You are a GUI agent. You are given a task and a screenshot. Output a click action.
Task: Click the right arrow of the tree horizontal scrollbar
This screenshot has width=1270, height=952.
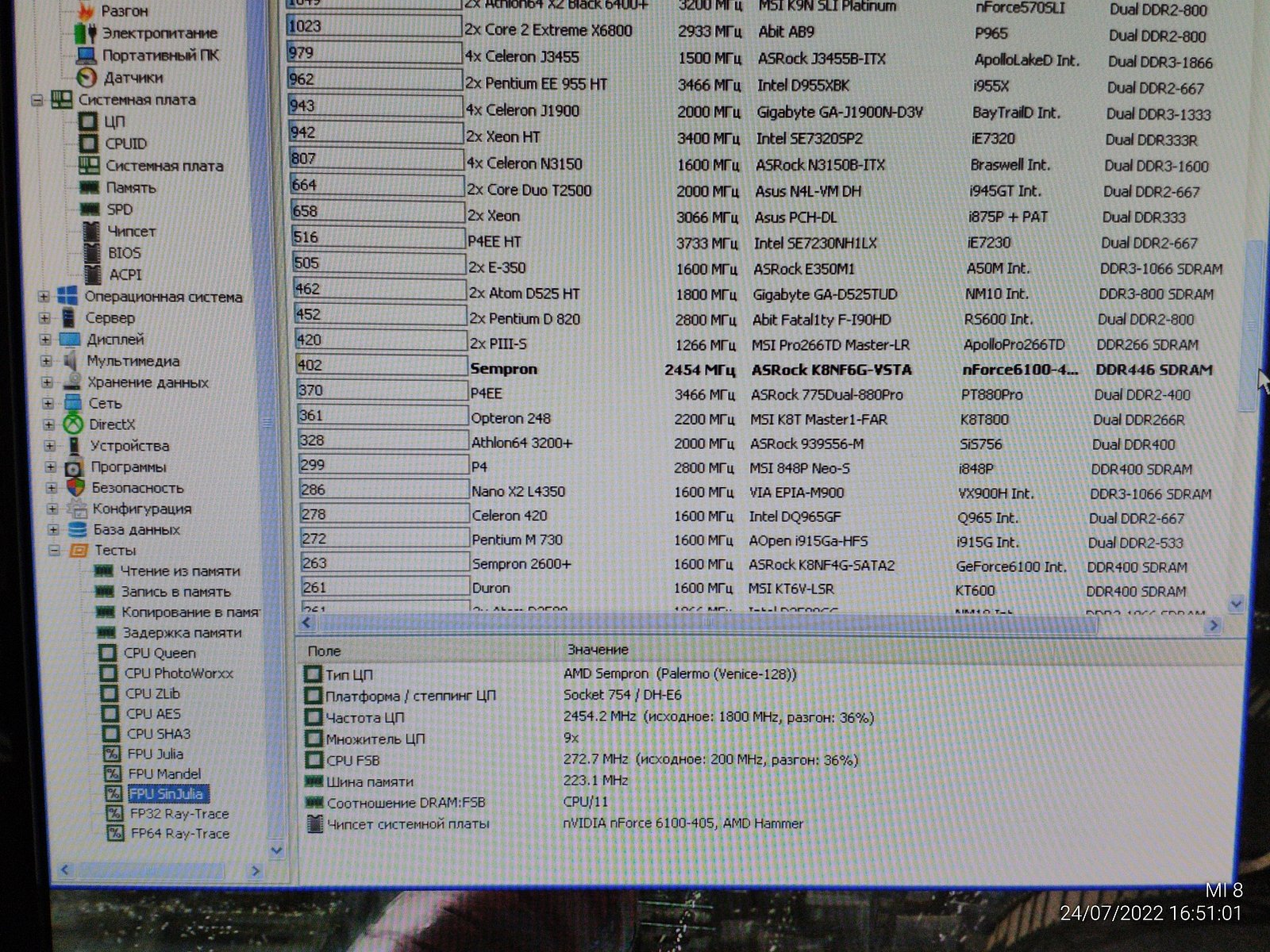[256, 870]
